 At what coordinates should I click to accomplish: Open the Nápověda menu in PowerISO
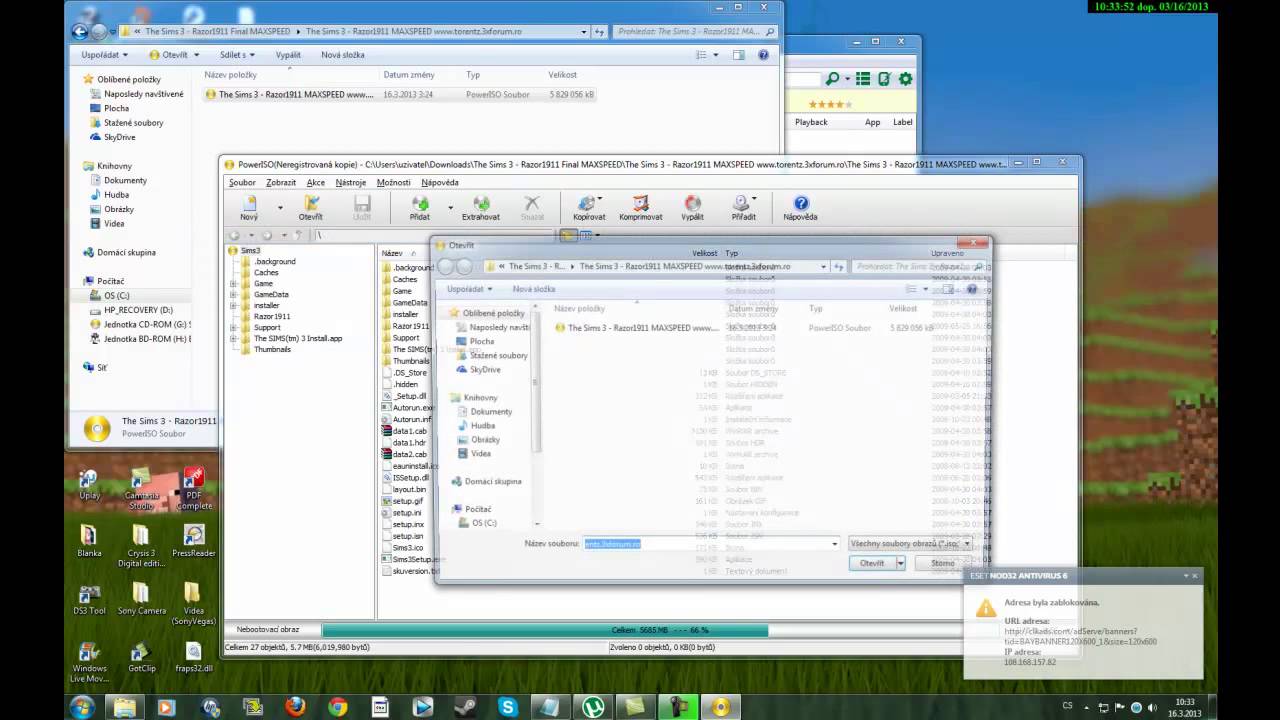point(440,182)
